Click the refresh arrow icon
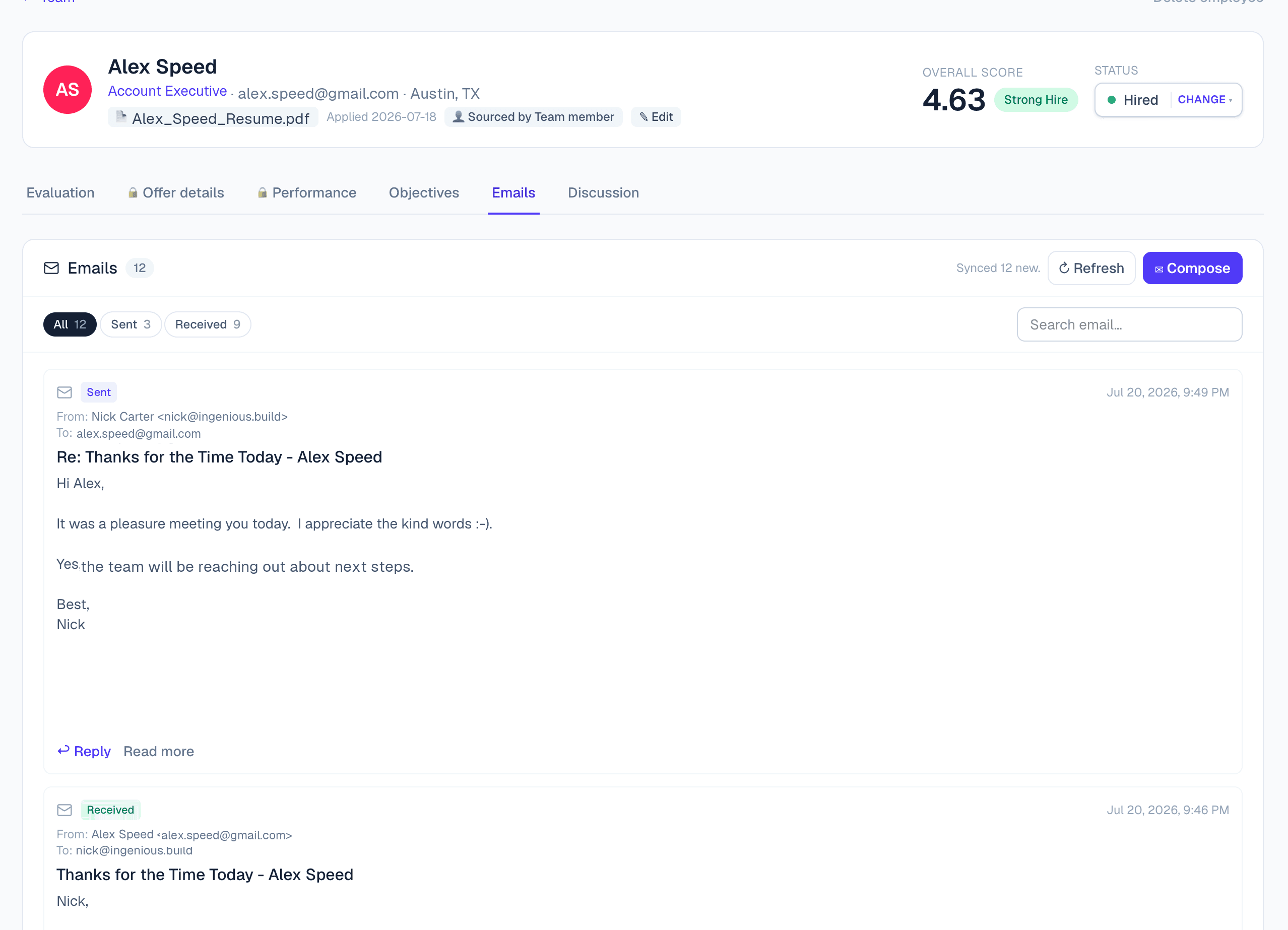This screenshot has width=1288, height=930. point(1064,268)
